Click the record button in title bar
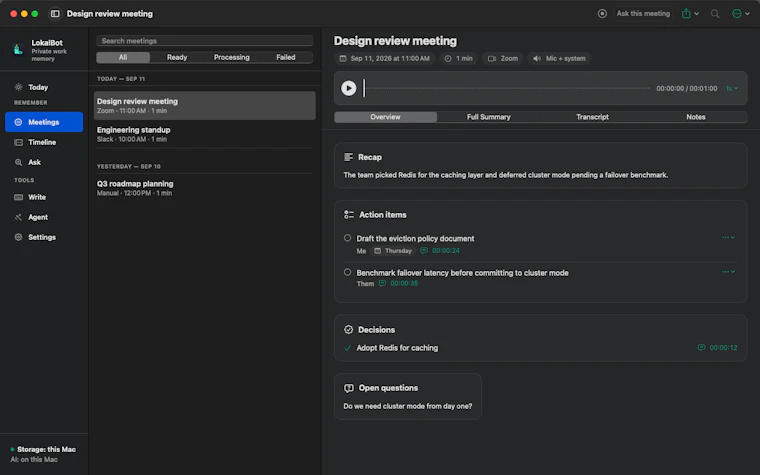Screen dimensions: 760x475 [x=602, y=14]
